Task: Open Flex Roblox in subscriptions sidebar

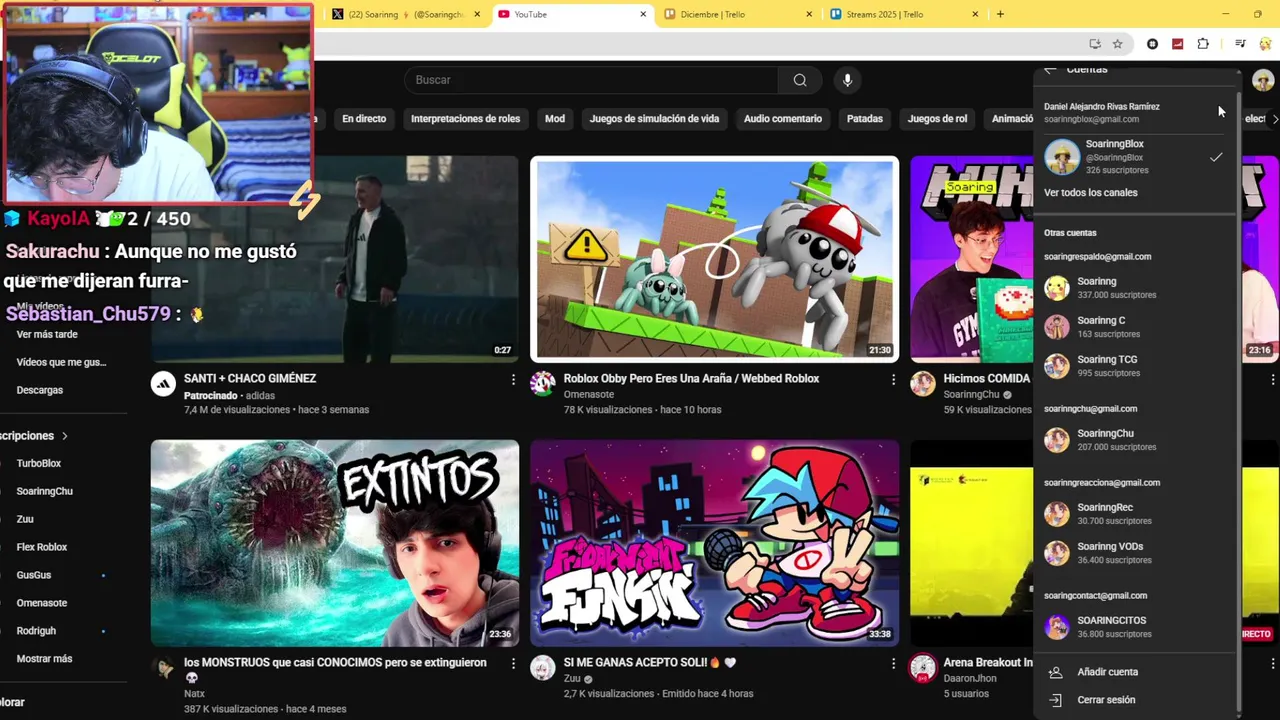Action: point(42,548)
